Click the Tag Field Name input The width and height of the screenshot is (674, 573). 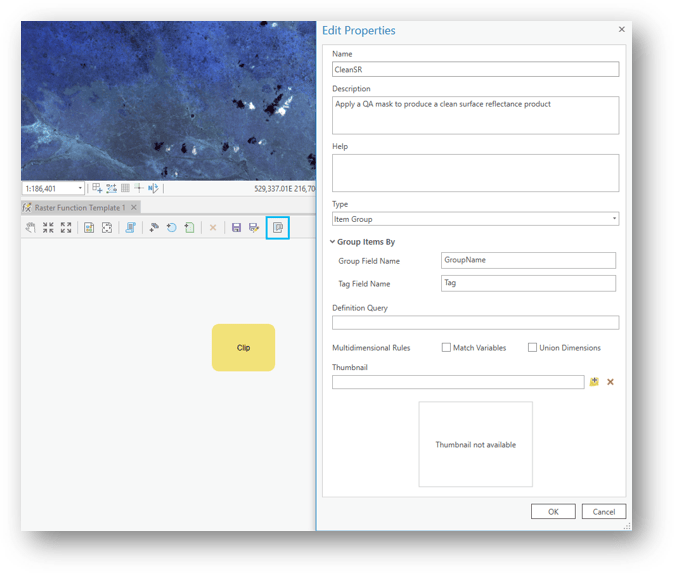528,283
